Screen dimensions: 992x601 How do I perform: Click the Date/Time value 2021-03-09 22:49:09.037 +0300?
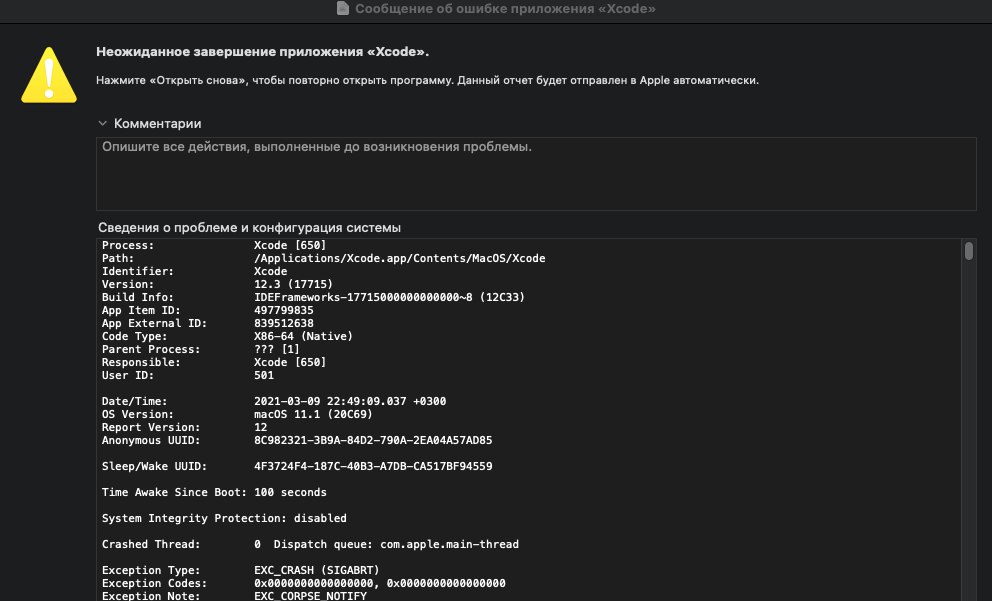pyautogui.click(x=350, y=401)
